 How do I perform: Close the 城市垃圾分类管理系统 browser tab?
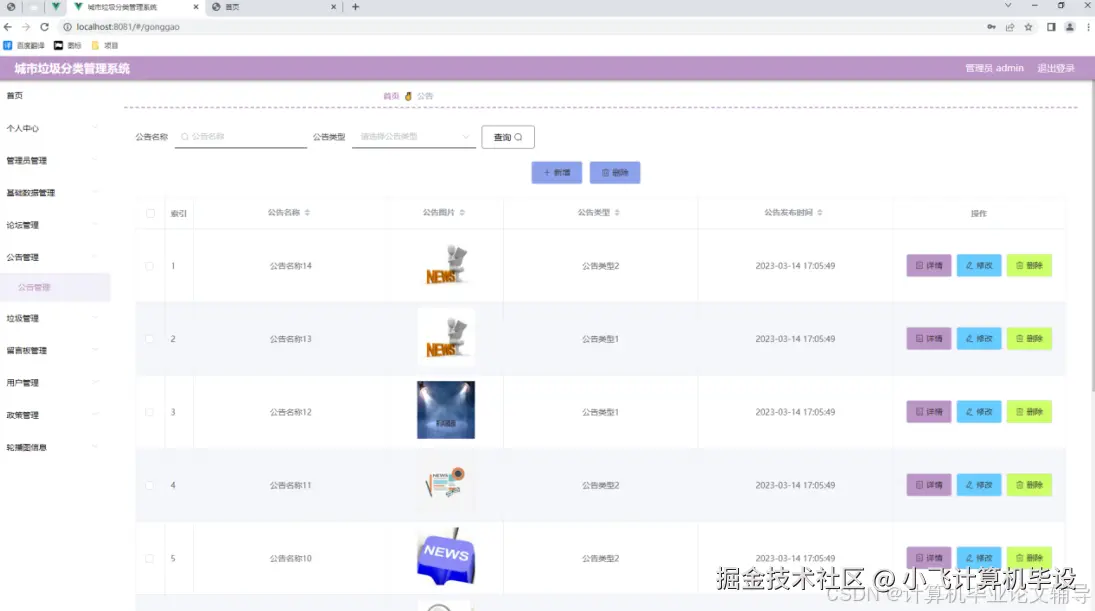[196, 7]
